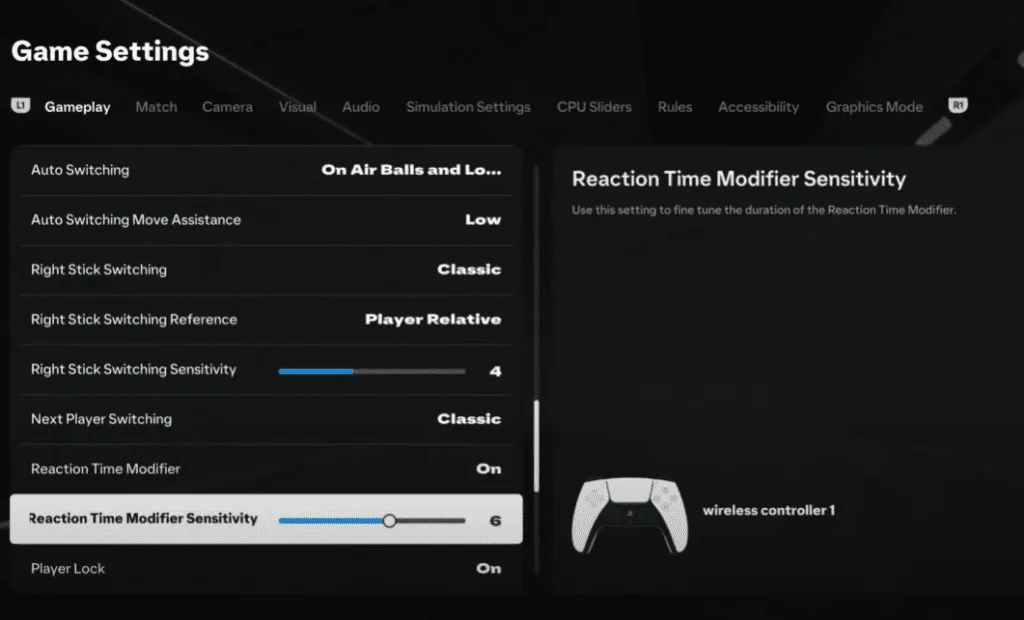
Task: Change Right Stick Switching Reference option
Action: (432, 320)
